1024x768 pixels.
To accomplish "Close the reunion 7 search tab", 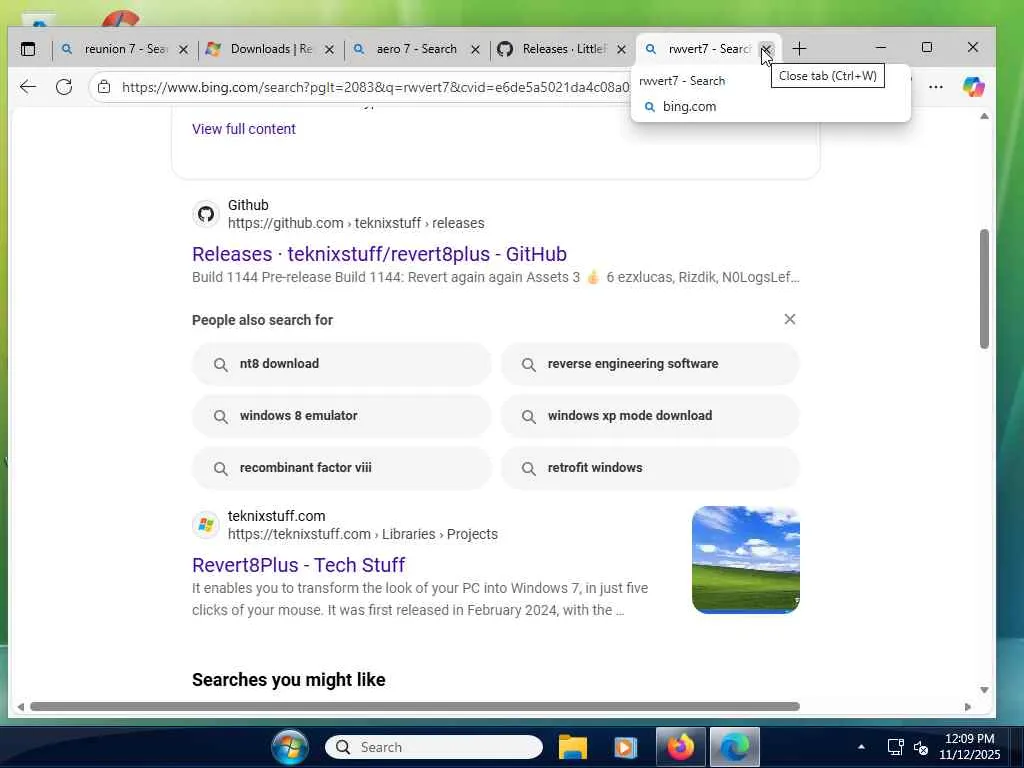I will [x=184, y=49].
